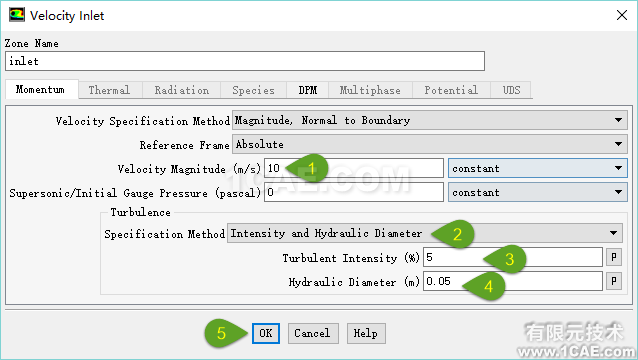Viewport: 638px width, 360px height.
Task: Switch to the Momentum tab
Action: [x=41, y=89]
